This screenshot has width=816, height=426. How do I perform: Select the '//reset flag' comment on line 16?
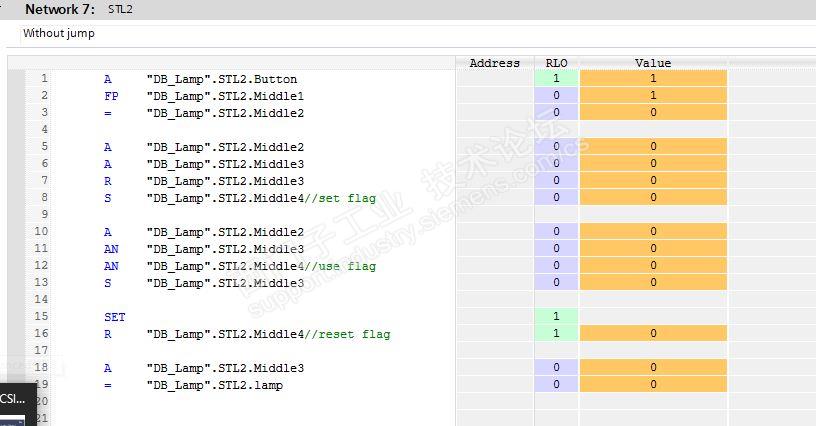point(347,334)
